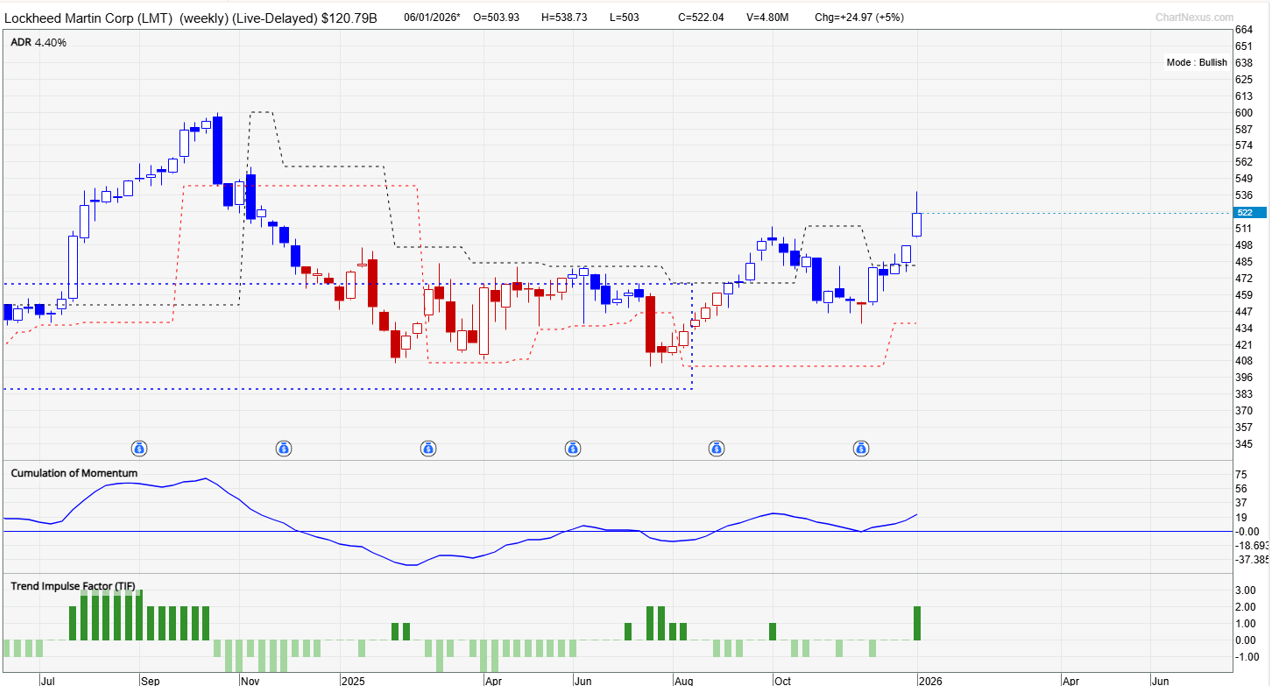The image size is (1270, 686).
Task: Select the latest blue candlestick
Action: pyautogui.click(x=916, y=225)
